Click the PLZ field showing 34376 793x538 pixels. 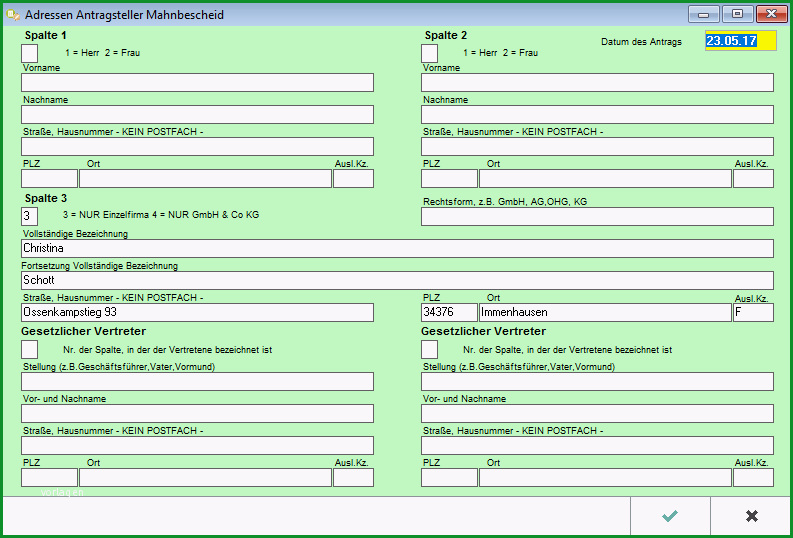click(x=449, y=312)
